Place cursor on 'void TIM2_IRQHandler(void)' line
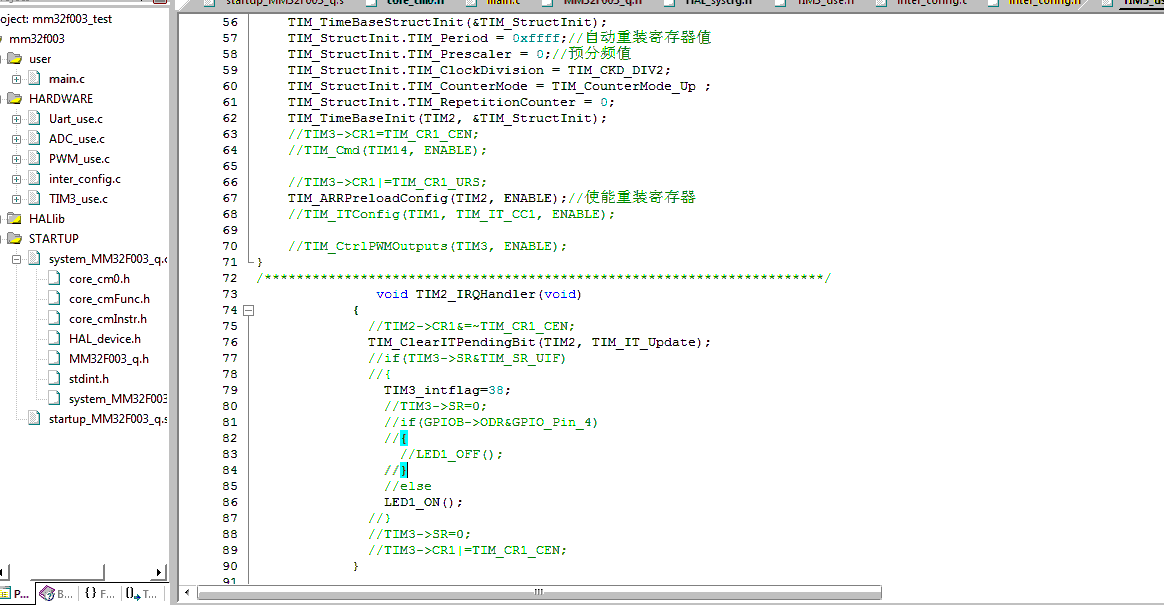 (479, 294)
